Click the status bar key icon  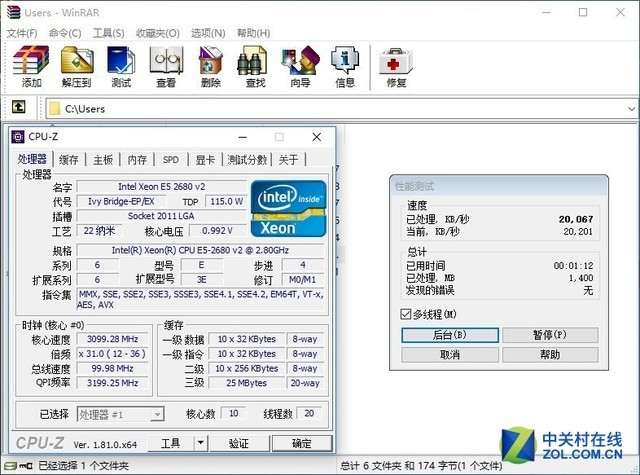pyautogui.click(x=26, y=466)
